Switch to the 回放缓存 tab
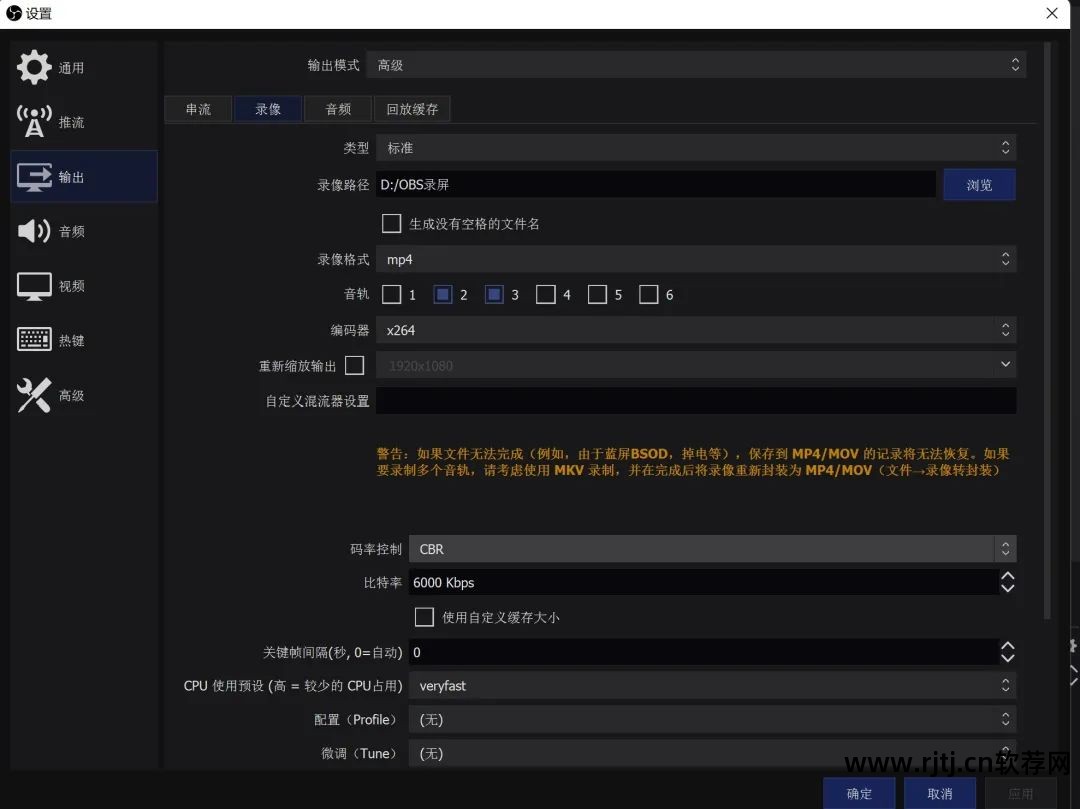 pos(411,109)
